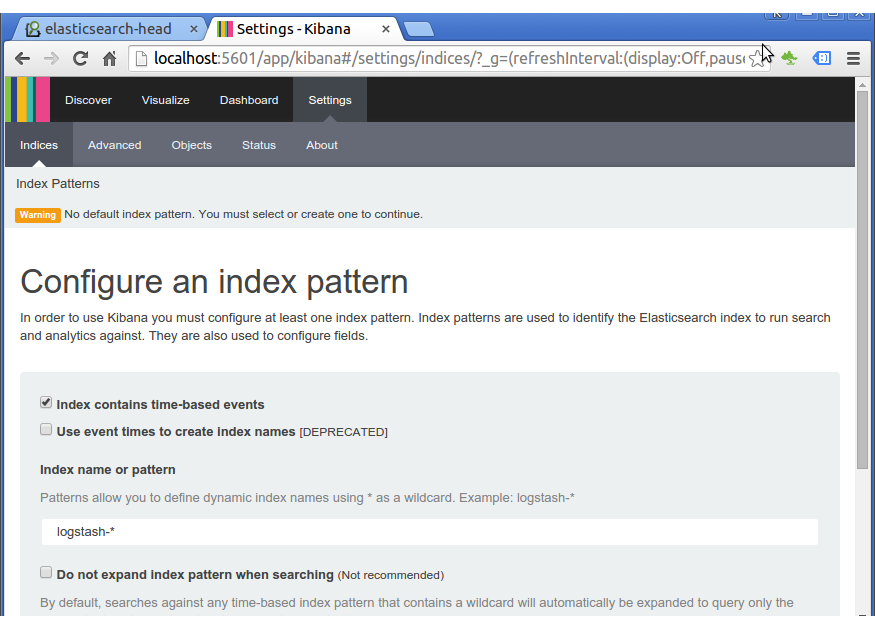Image resolution: width=875 pixels, height=629 pixels.
Task: Open the Objects sub-tab
Action: click(x=191, y=145)
